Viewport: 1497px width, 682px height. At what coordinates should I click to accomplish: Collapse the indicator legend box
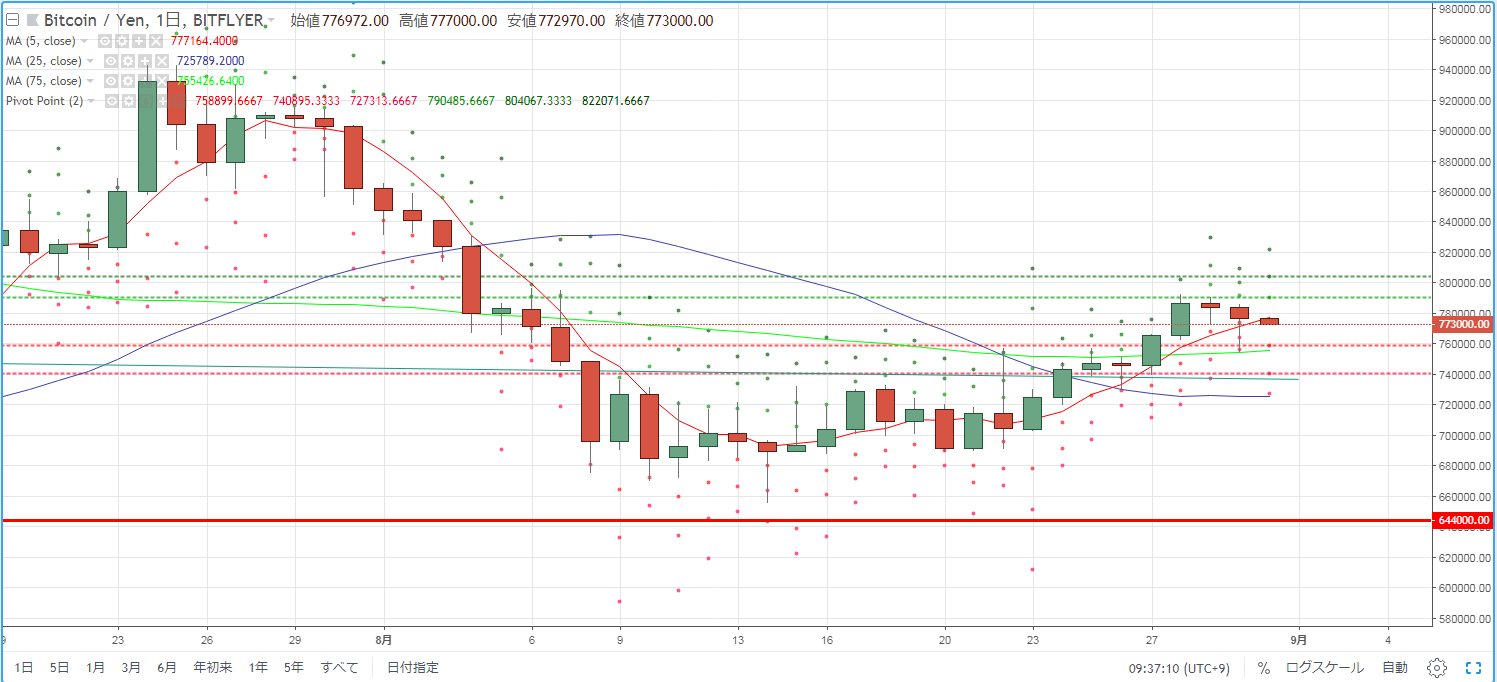12,20
